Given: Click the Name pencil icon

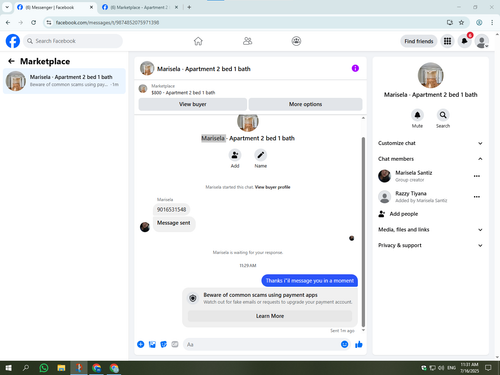Looking at the screenshot, I should pyautogui.click(x=260, y=155).
